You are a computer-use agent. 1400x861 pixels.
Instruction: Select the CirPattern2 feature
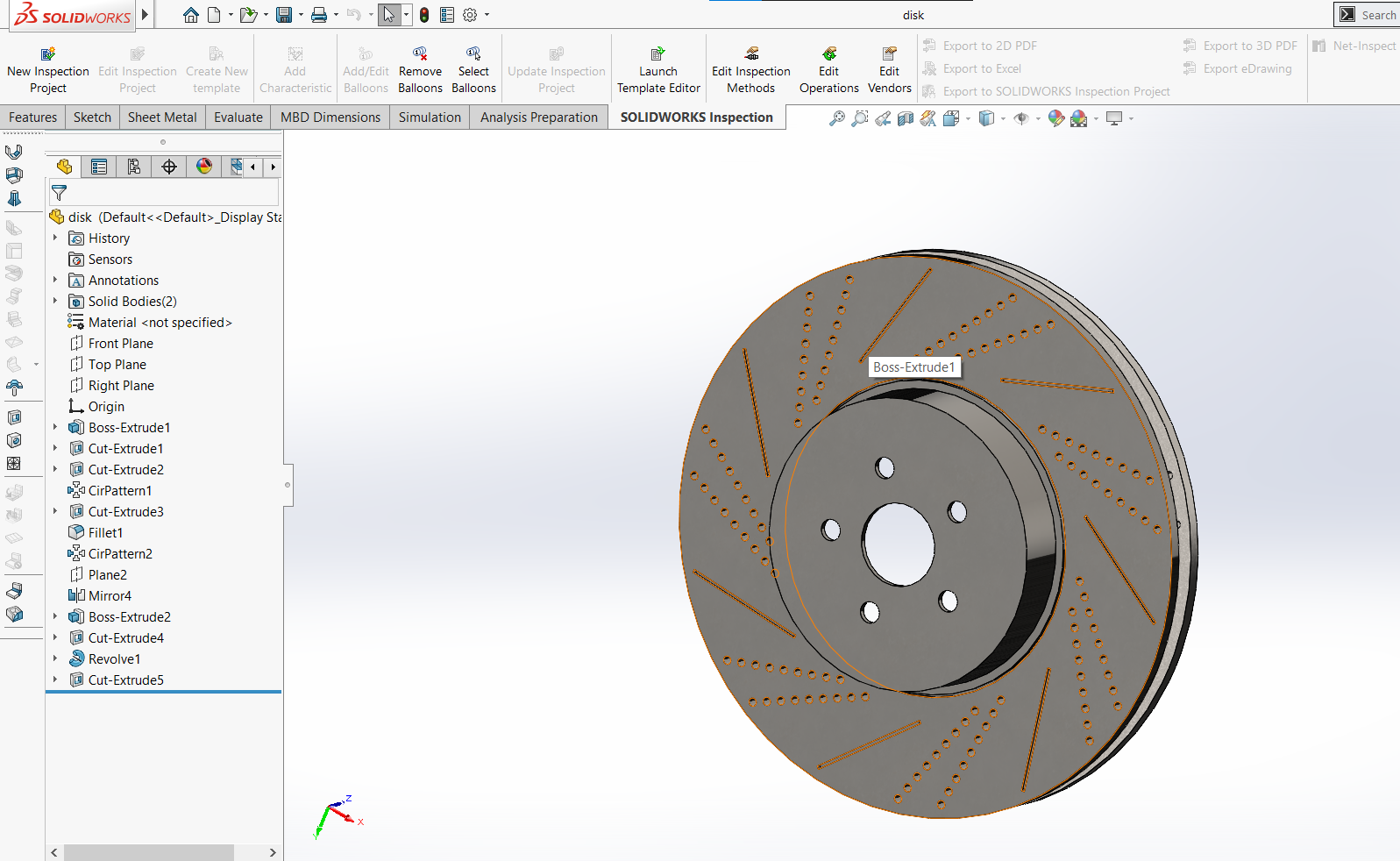point(110,554)
